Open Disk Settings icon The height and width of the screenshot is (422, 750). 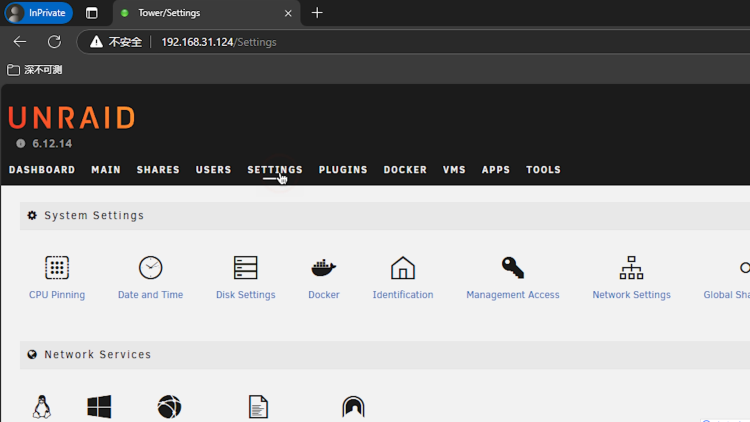(245, 267)
